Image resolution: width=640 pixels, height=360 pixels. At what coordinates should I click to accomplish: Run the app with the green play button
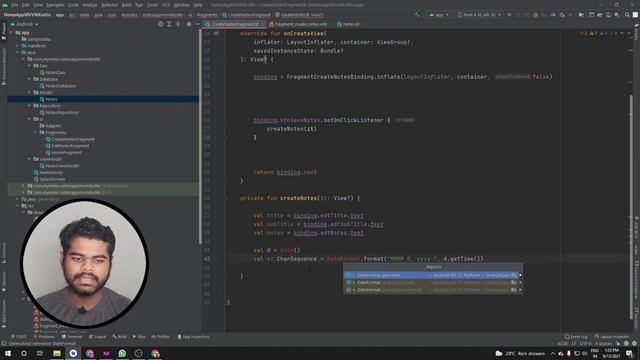point(509,15)
